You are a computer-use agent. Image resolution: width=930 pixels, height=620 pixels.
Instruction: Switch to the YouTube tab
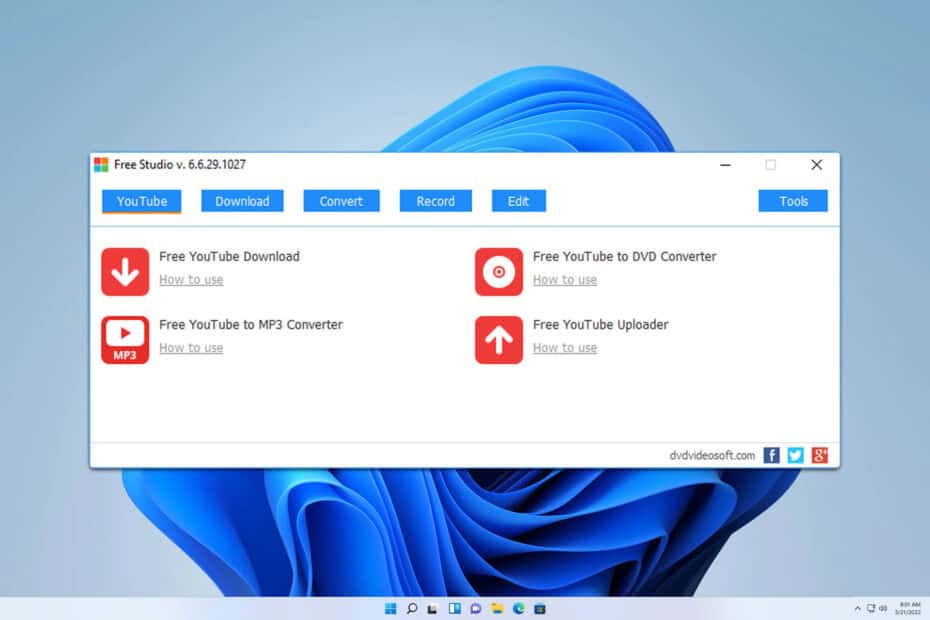point(142,201)
